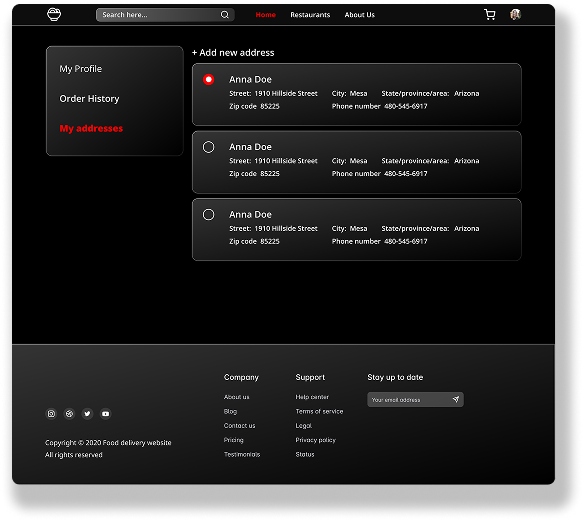Select the third Anna Doe address radio button
Viewport: 584px width, 521px height.
(209, 215)
